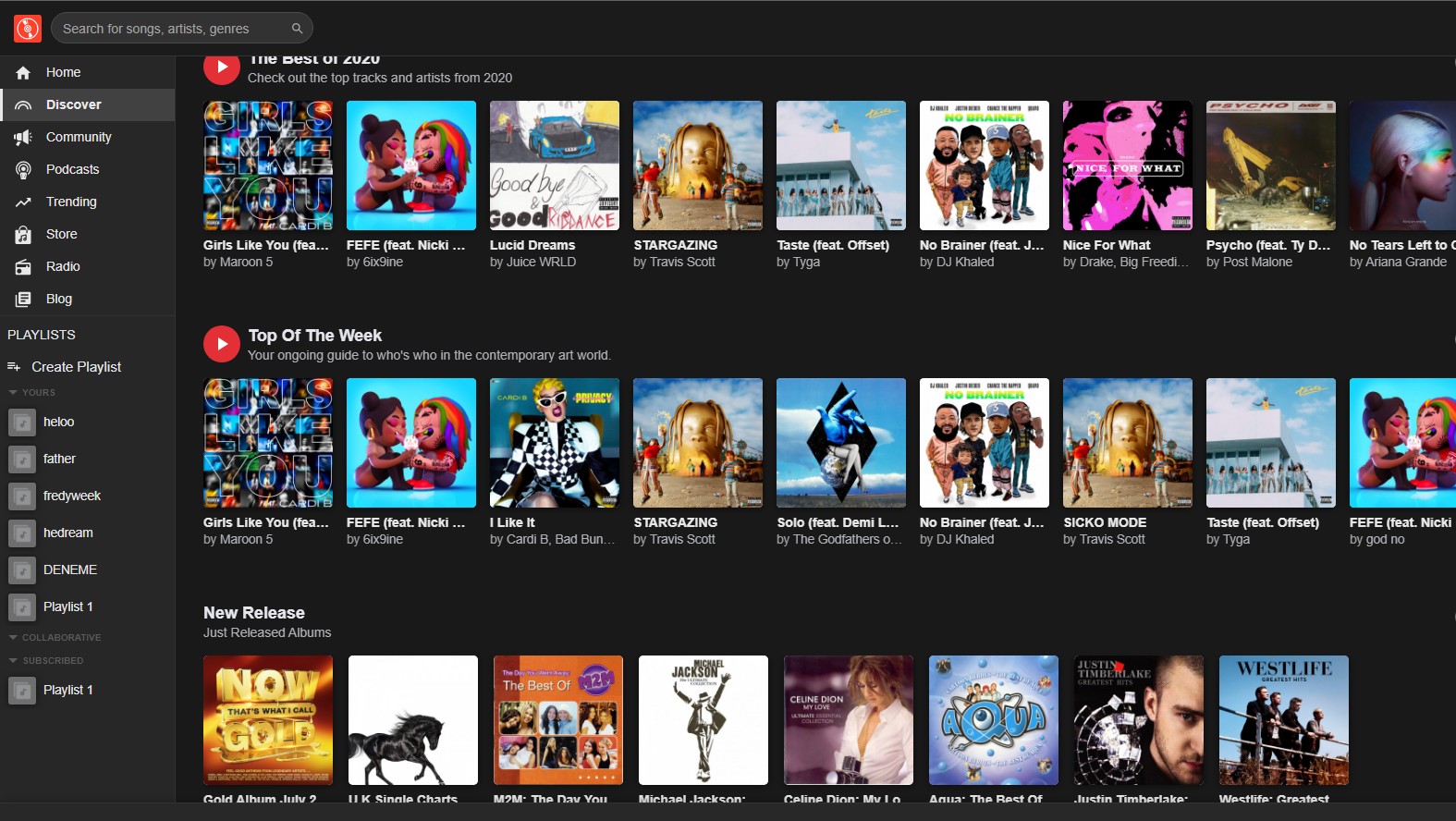Click the app logo icon in header

(28, 29)
